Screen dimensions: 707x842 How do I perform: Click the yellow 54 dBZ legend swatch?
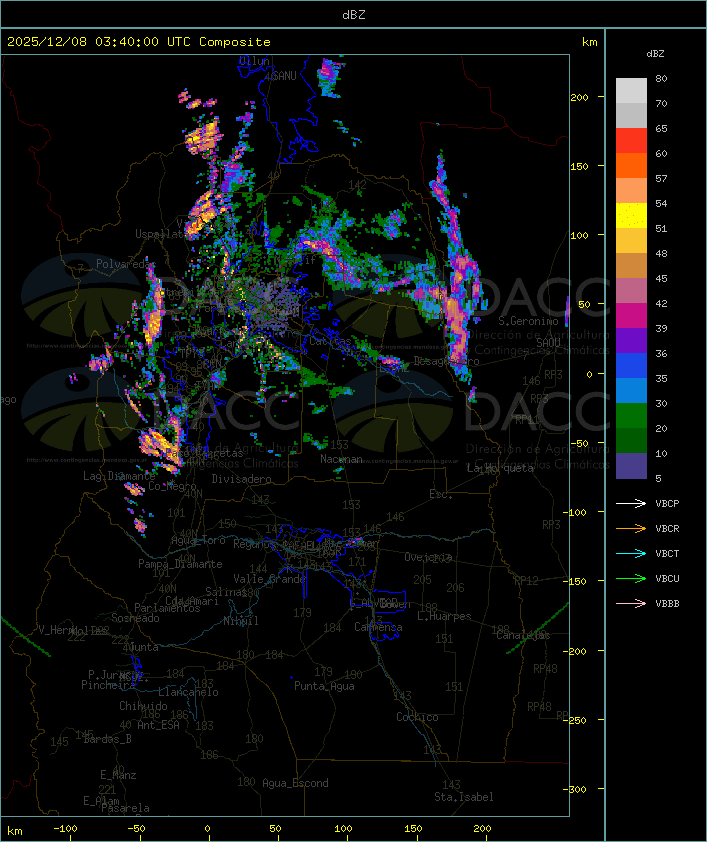point(631,215)
